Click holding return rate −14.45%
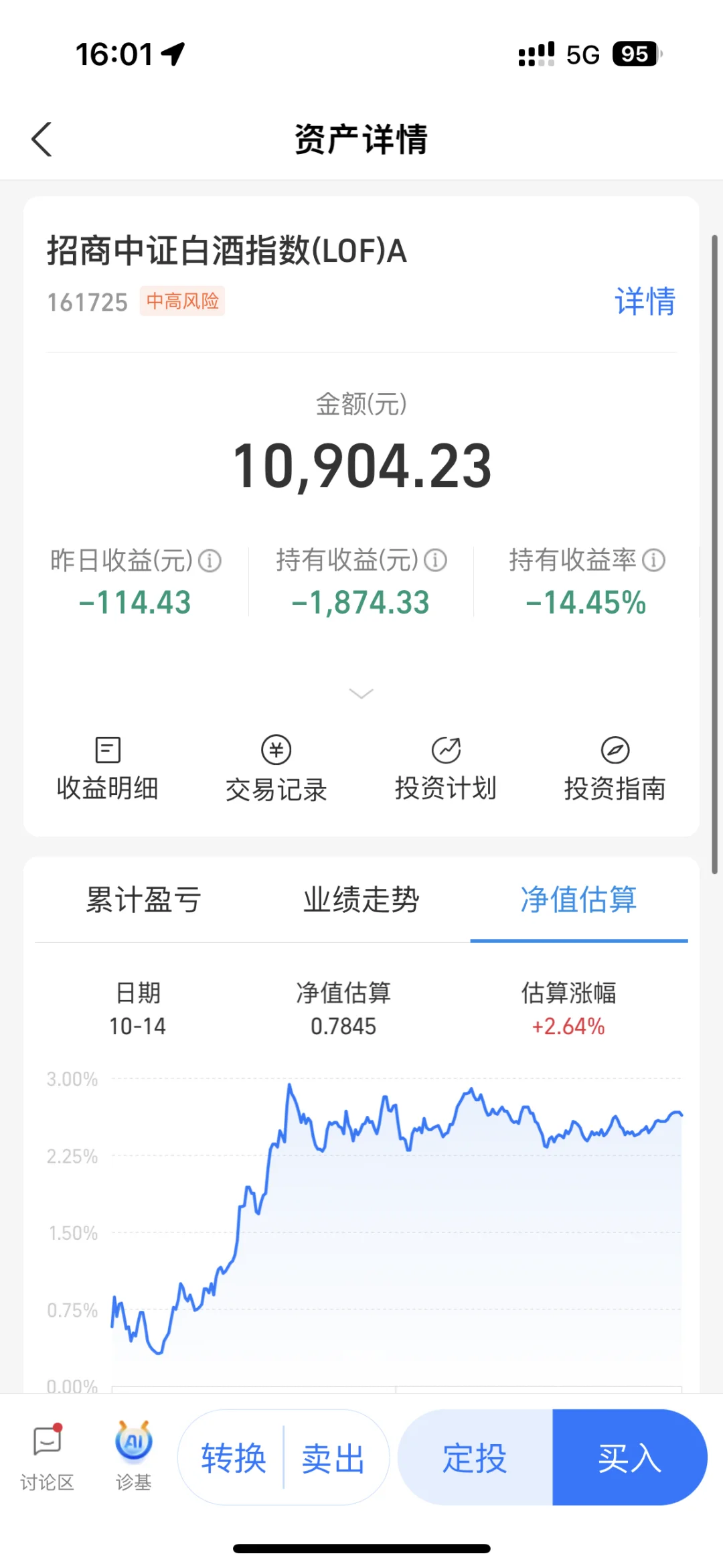723x1568 pixels. click(586, 602)
